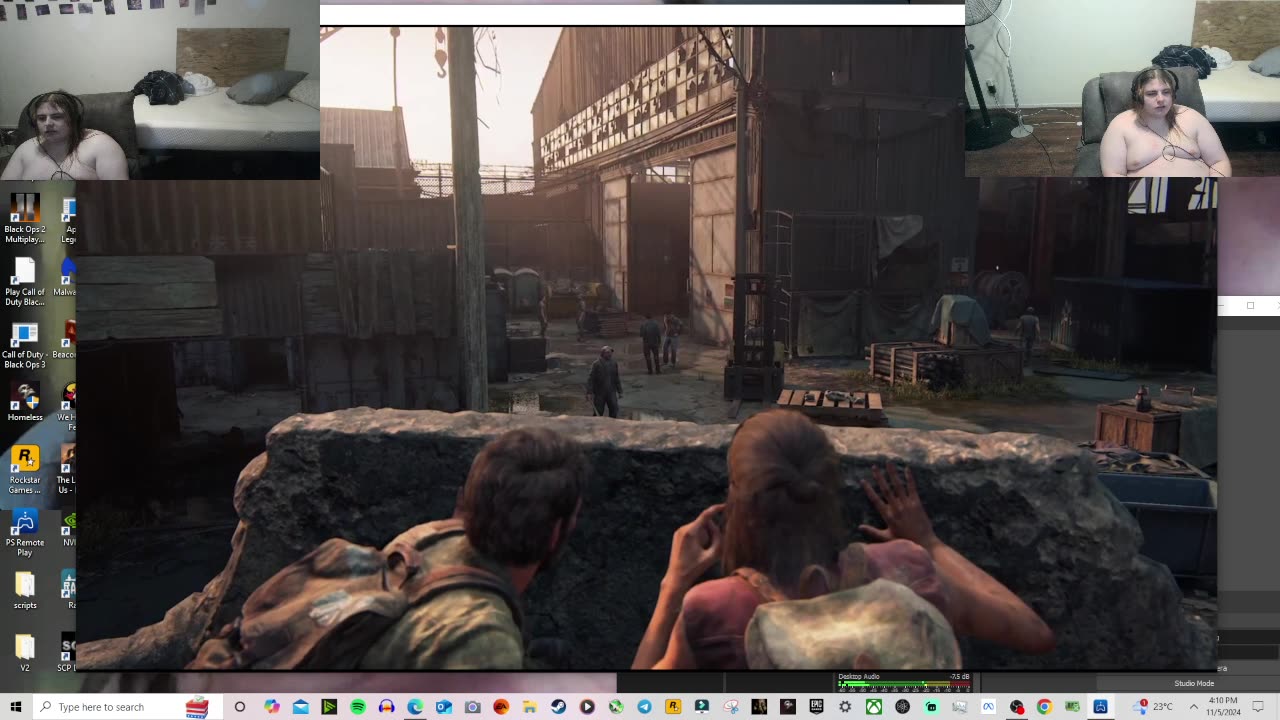Open Snipping Tool in the taskbar

tap(731, 707)
